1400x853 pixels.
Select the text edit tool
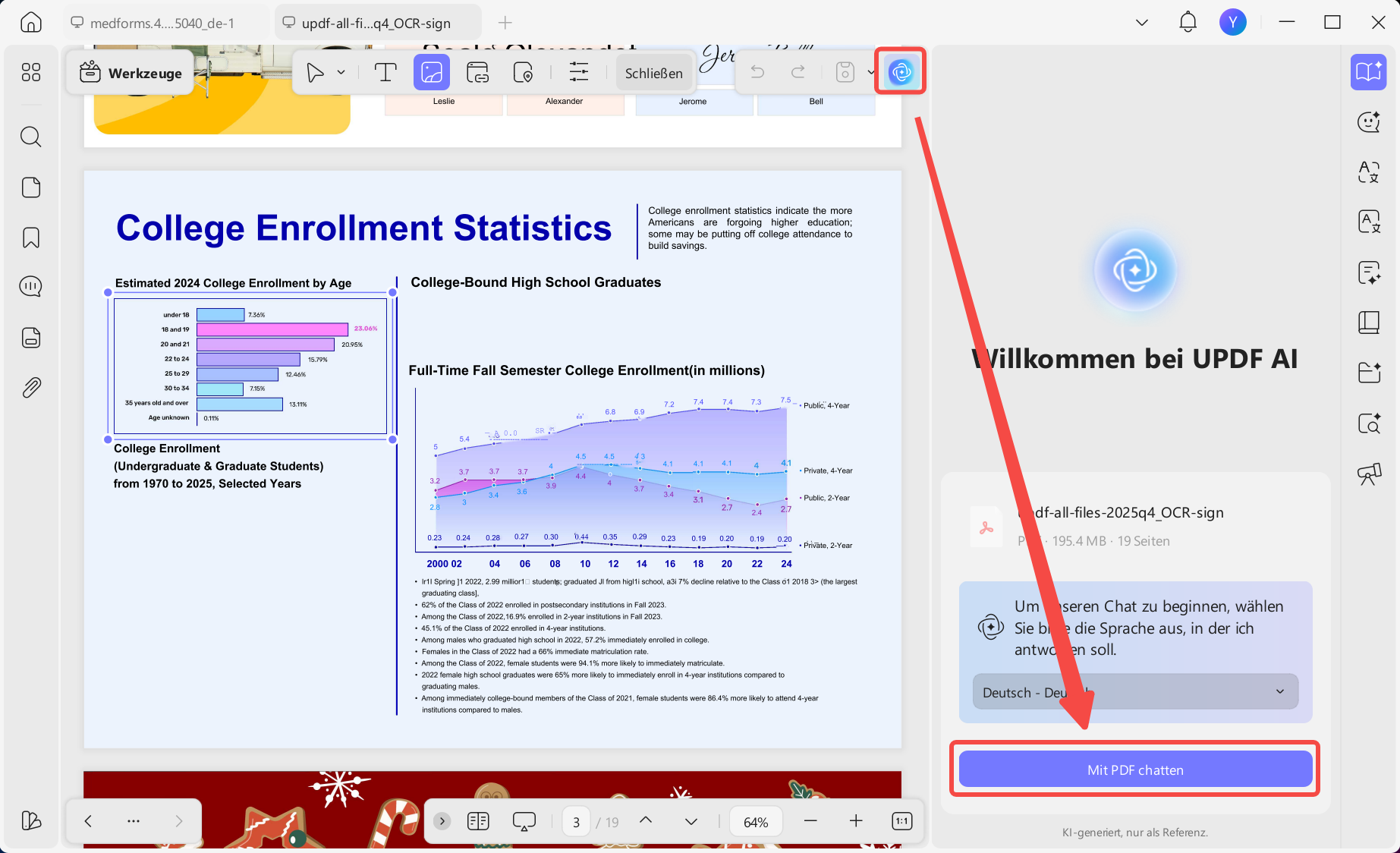[x=385, y=73]
